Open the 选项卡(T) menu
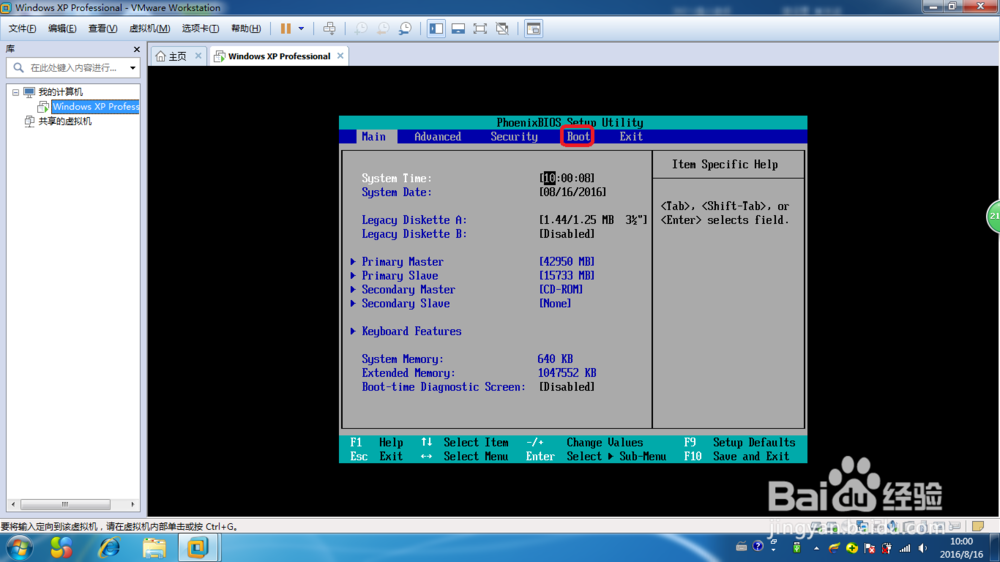Image resolution: width=1000 pixels, height=562 pixels. [200, 29]
